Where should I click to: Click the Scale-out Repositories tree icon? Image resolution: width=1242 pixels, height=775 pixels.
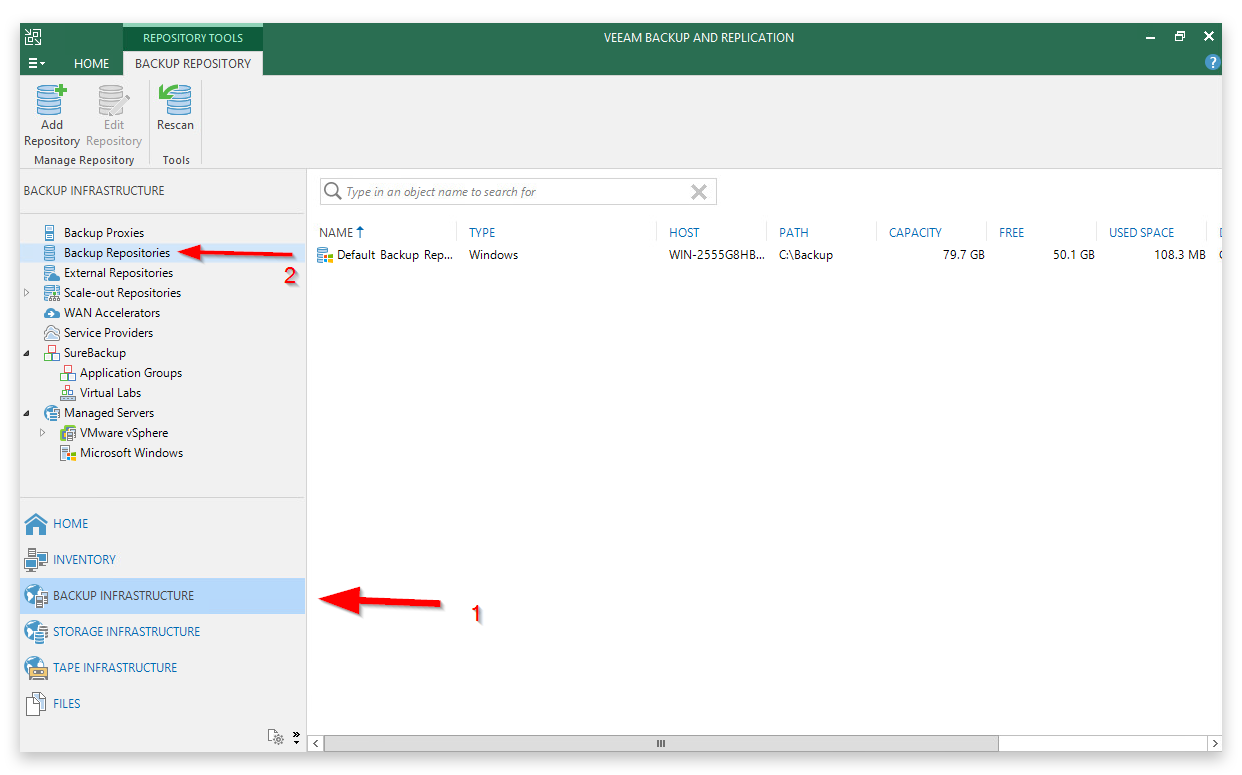click(x=52, y=293)
